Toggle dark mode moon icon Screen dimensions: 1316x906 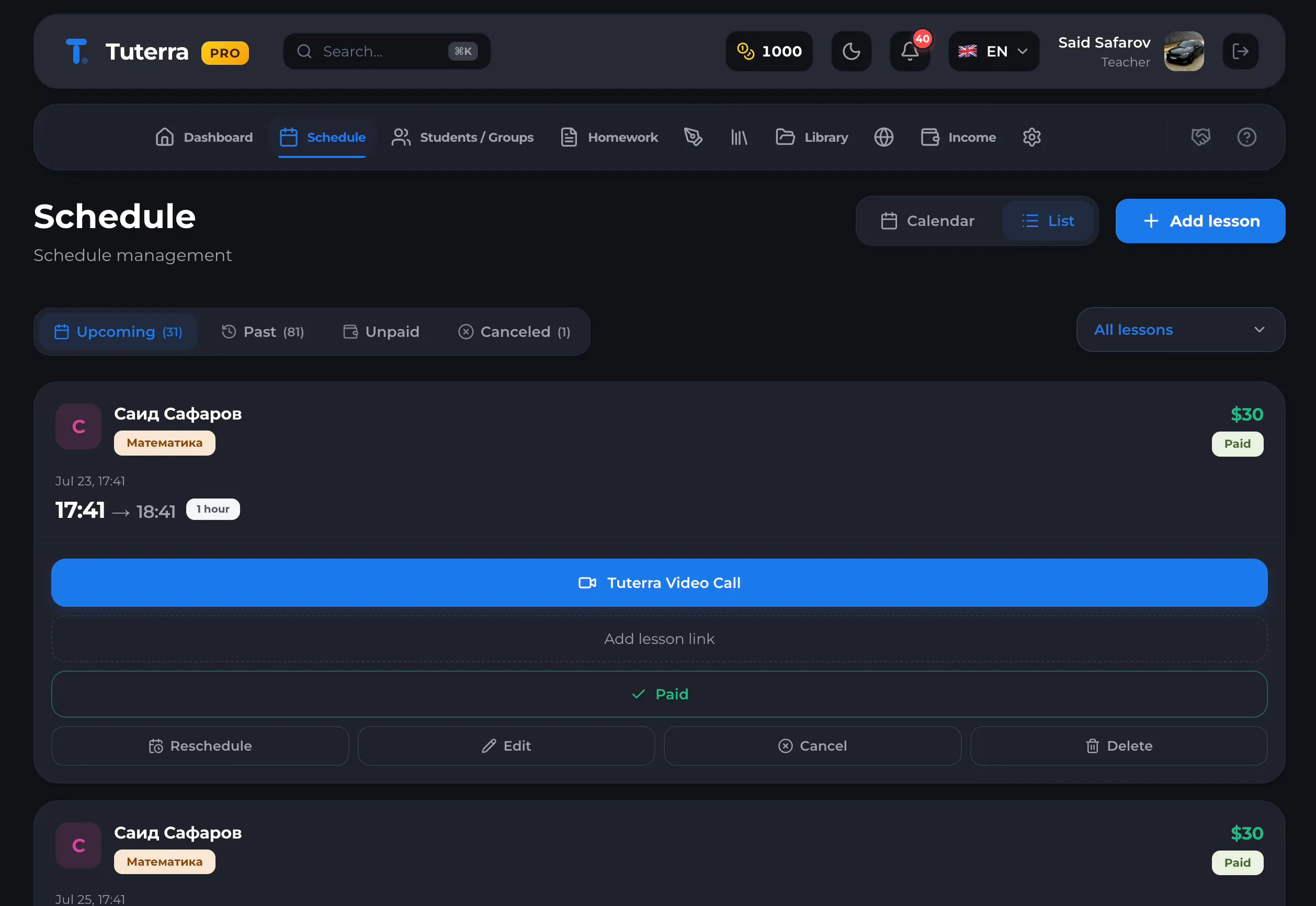tap(851, 51)
